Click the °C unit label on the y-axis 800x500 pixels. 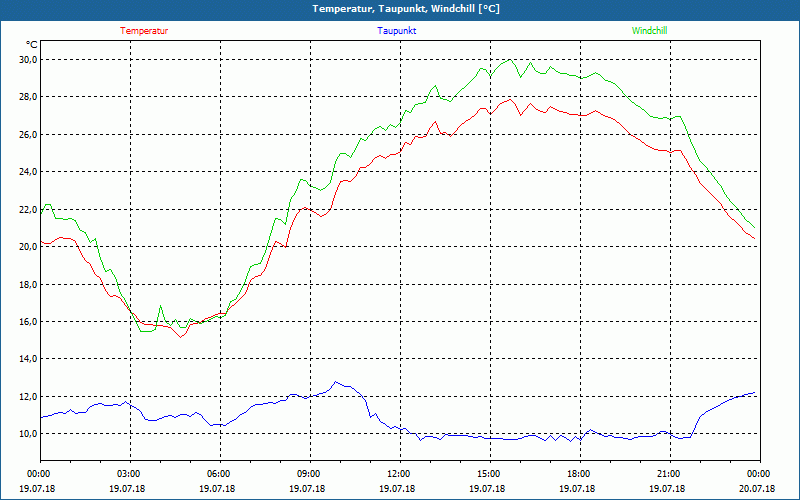pos(32,44)
